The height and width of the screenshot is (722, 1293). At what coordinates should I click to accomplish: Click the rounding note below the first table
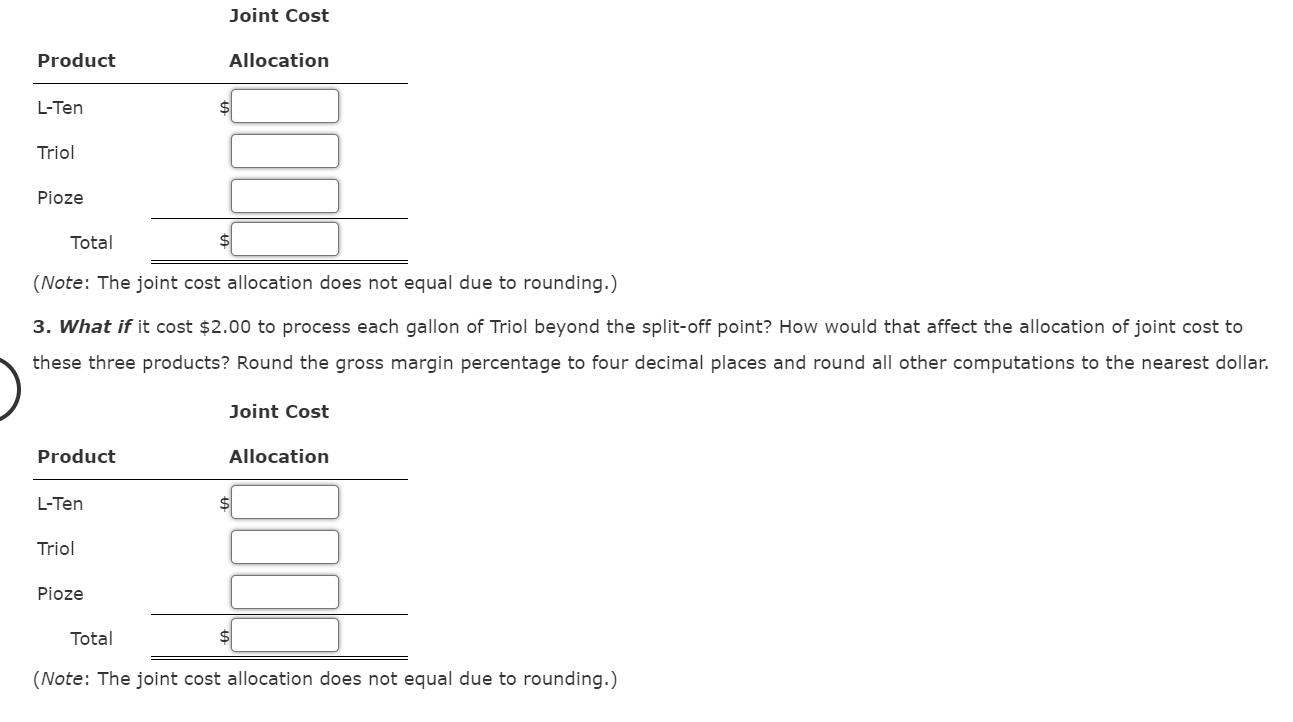[326, 282]
